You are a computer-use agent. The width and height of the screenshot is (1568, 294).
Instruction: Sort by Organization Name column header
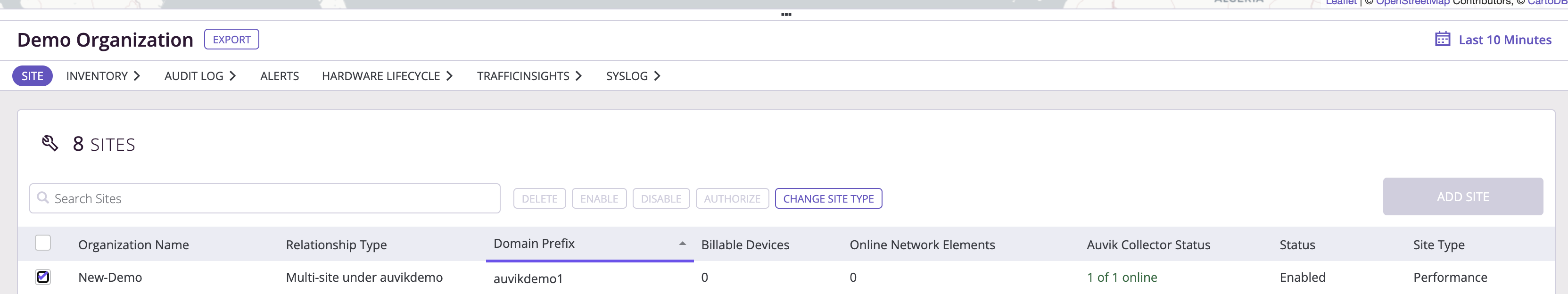tap(133, 245)
